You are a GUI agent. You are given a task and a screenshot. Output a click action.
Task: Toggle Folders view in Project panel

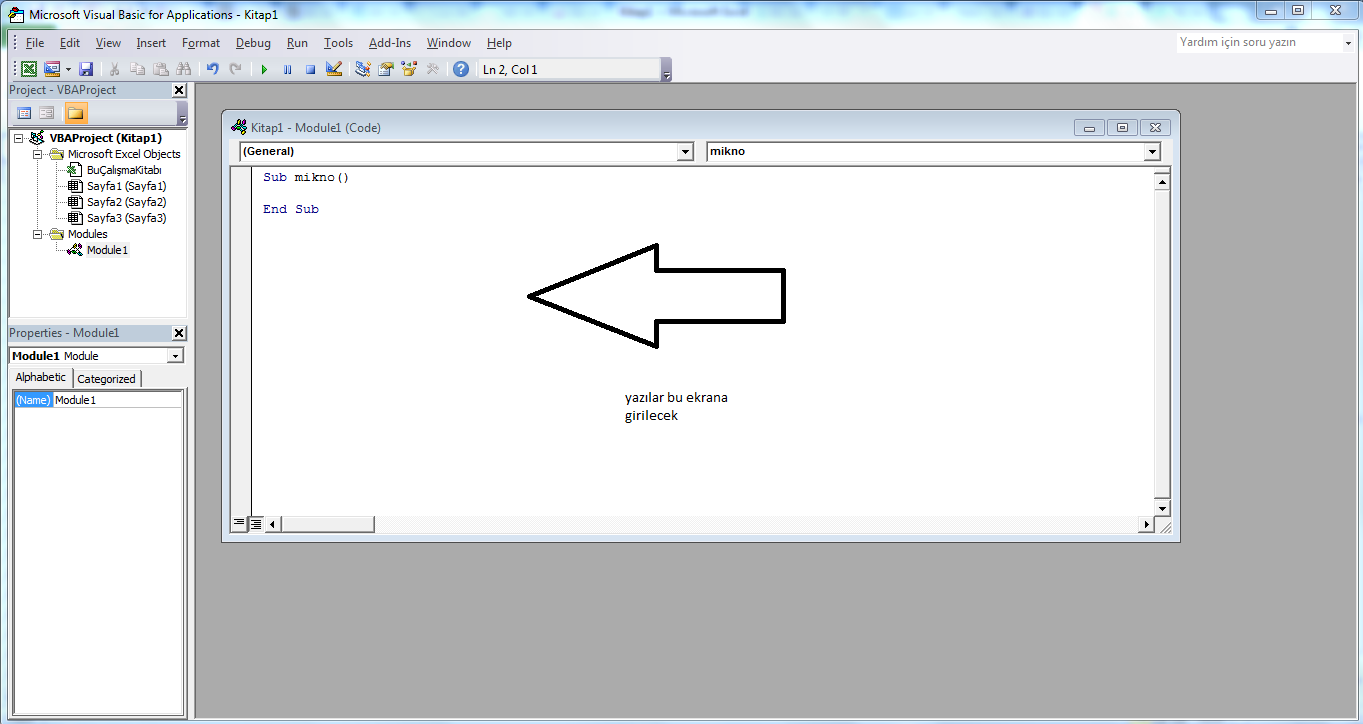click(x=76, y=113)
